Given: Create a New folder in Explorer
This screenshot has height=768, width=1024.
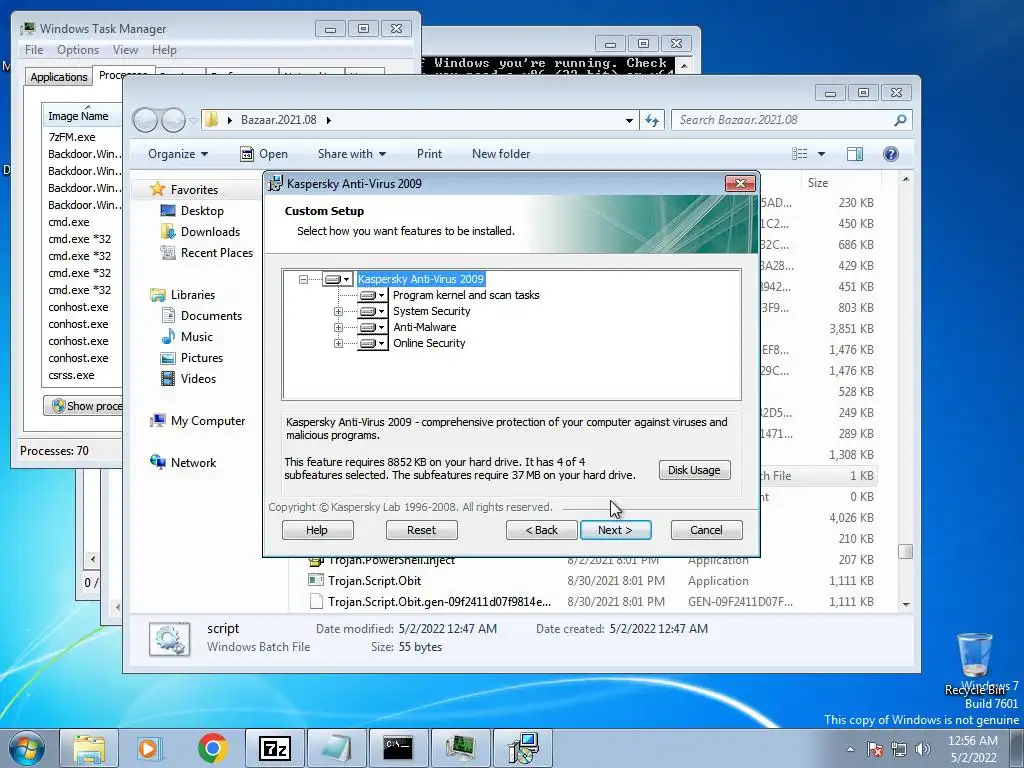Looking at the screenshot, I should (501, 154).
